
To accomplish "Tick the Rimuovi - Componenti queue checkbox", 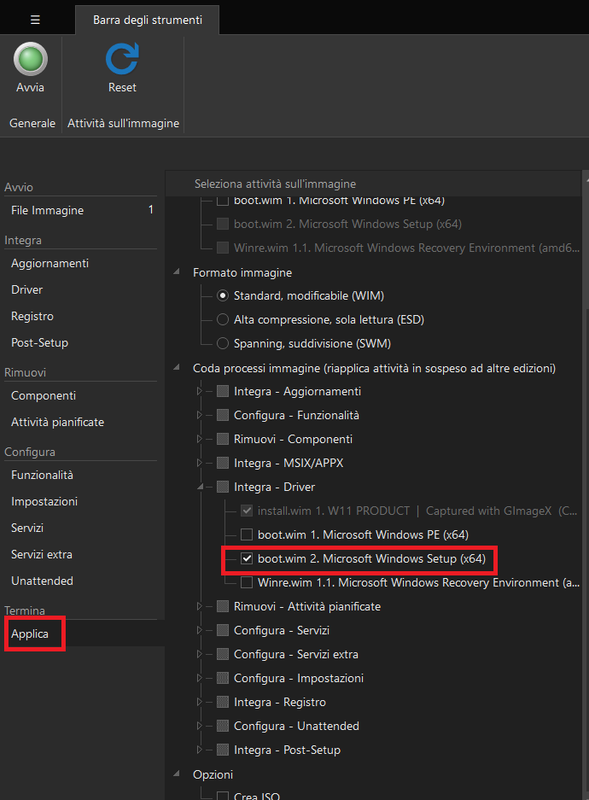I will click(x=223, y=439).
